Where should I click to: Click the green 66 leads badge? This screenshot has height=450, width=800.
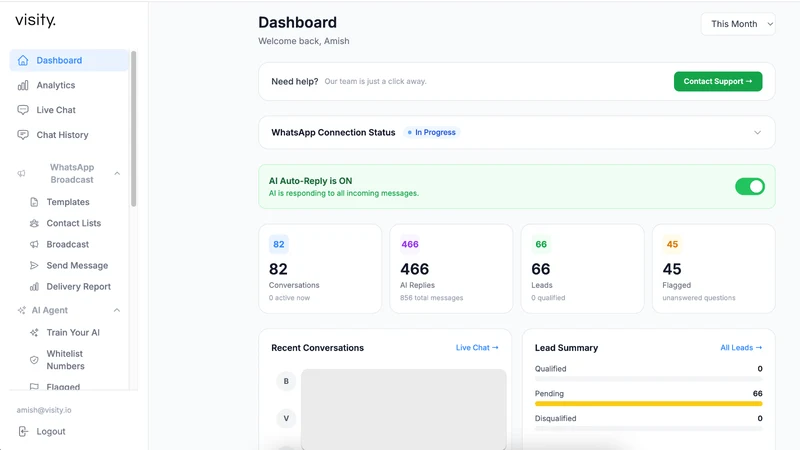541,244
